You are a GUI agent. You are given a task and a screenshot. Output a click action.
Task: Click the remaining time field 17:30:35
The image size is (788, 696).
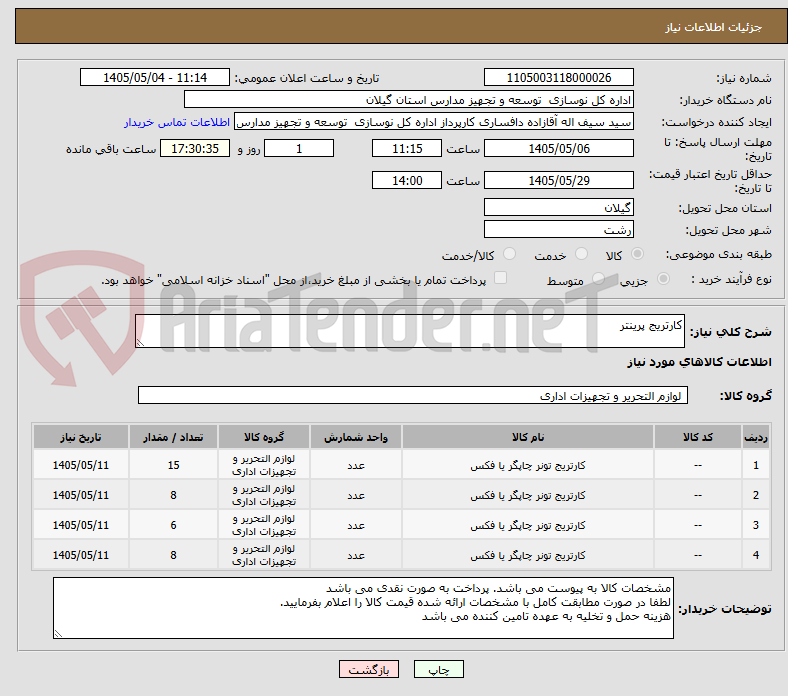click(195, 149)
